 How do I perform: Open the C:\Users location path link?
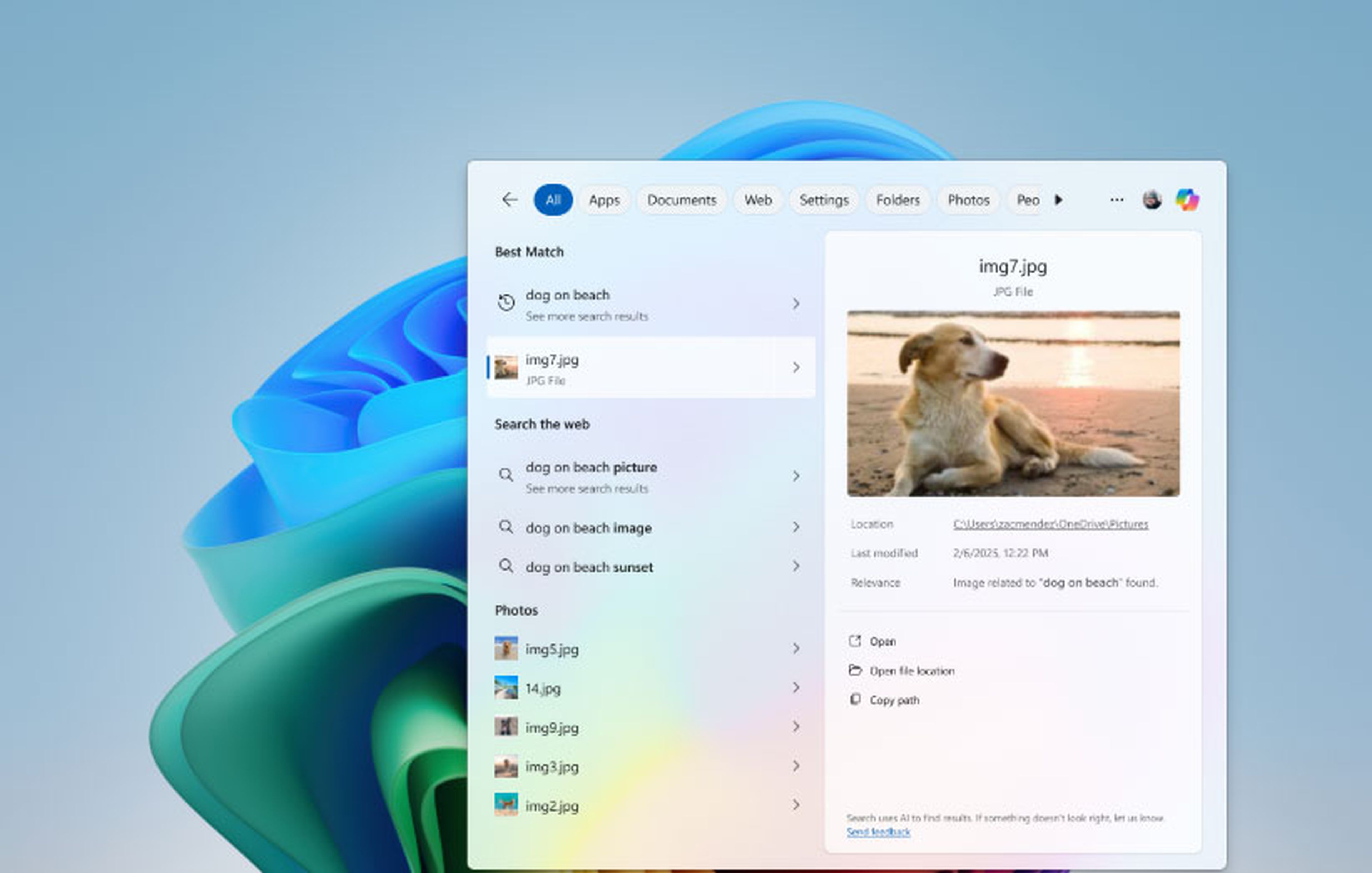[x=1051, y=524]
